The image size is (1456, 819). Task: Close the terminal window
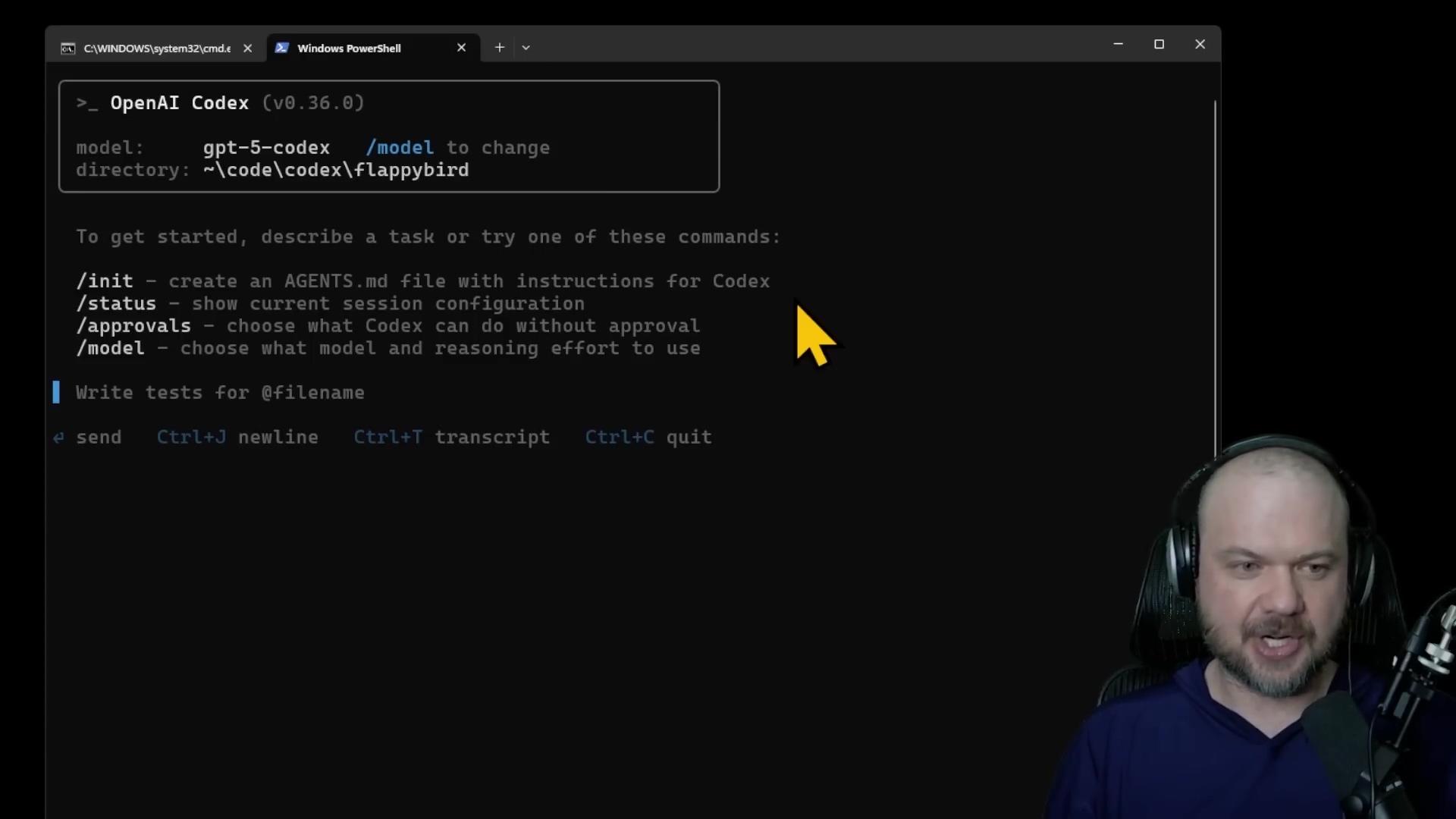click(x=1200, y=44)
